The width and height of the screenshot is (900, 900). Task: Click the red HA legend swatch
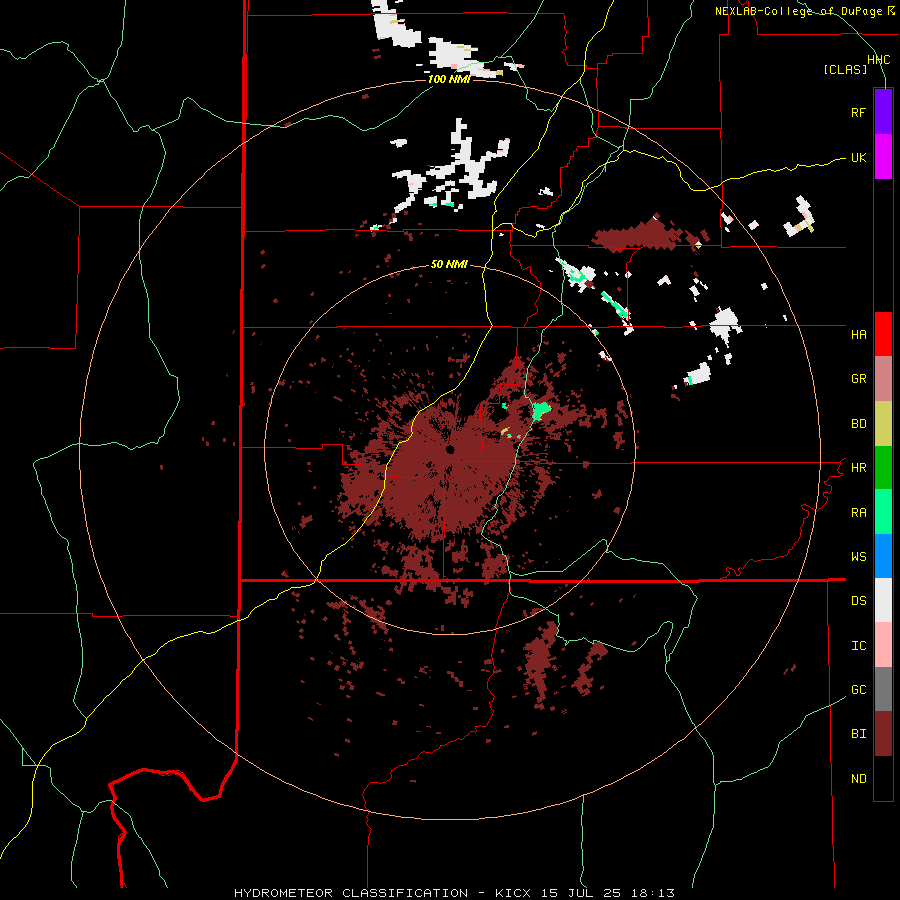(883, 334)
